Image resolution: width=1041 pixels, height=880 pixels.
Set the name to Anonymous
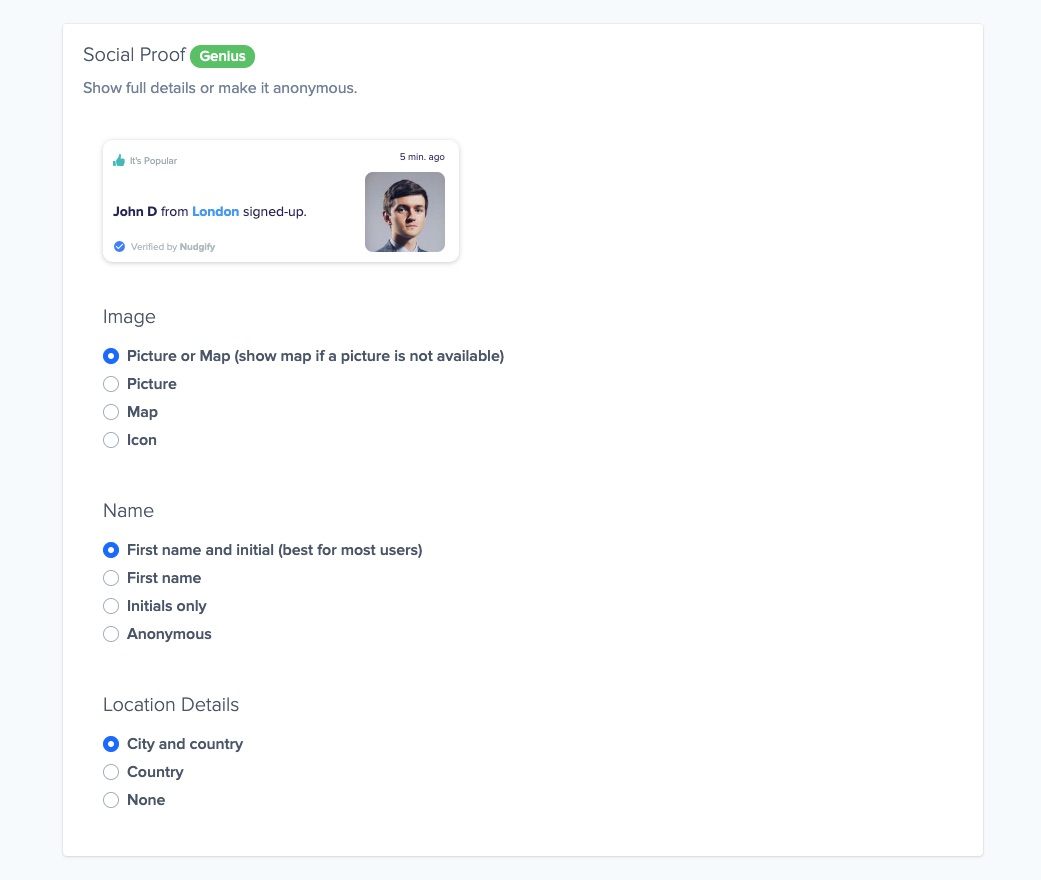tap(111, 634)
